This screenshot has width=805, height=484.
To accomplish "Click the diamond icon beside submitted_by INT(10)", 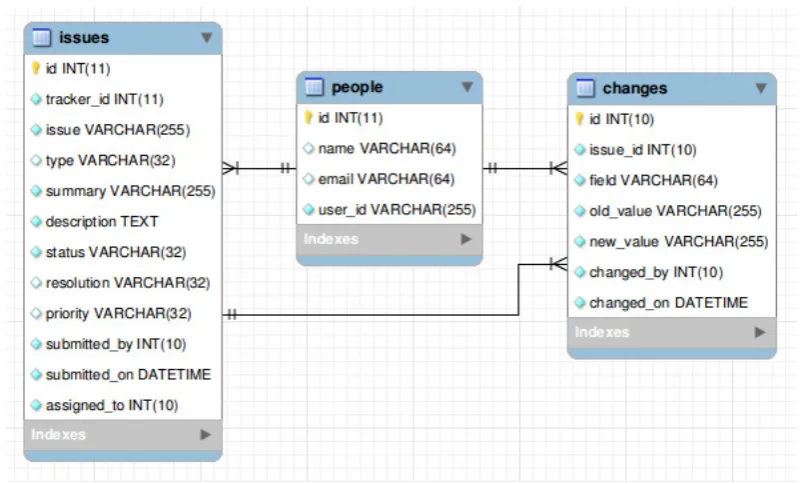I will [36, 344].
